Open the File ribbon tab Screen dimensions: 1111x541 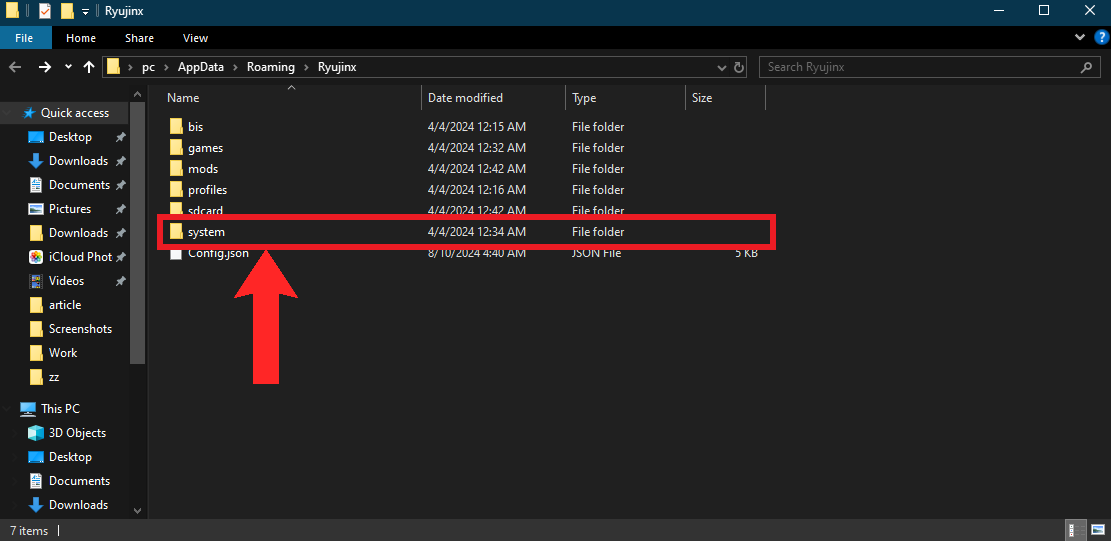click(24, 38)
